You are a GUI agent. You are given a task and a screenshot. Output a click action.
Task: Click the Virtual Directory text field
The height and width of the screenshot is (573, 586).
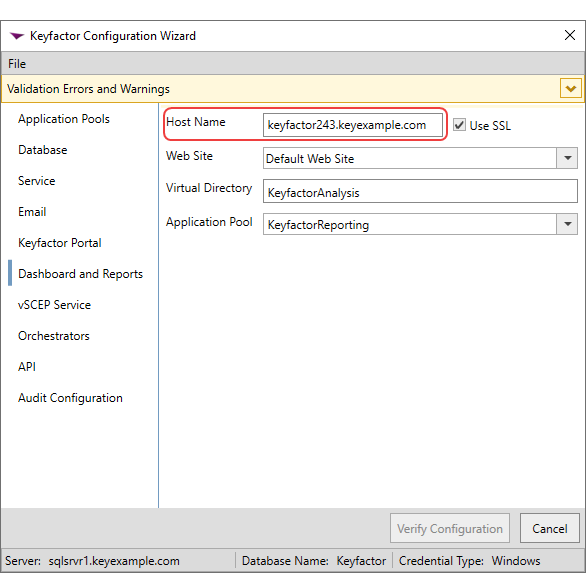(x=420, y=191)
